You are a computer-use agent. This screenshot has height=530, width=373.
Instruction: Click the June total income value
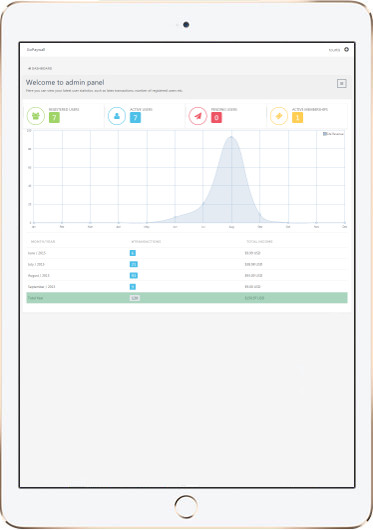pos(252,253)
